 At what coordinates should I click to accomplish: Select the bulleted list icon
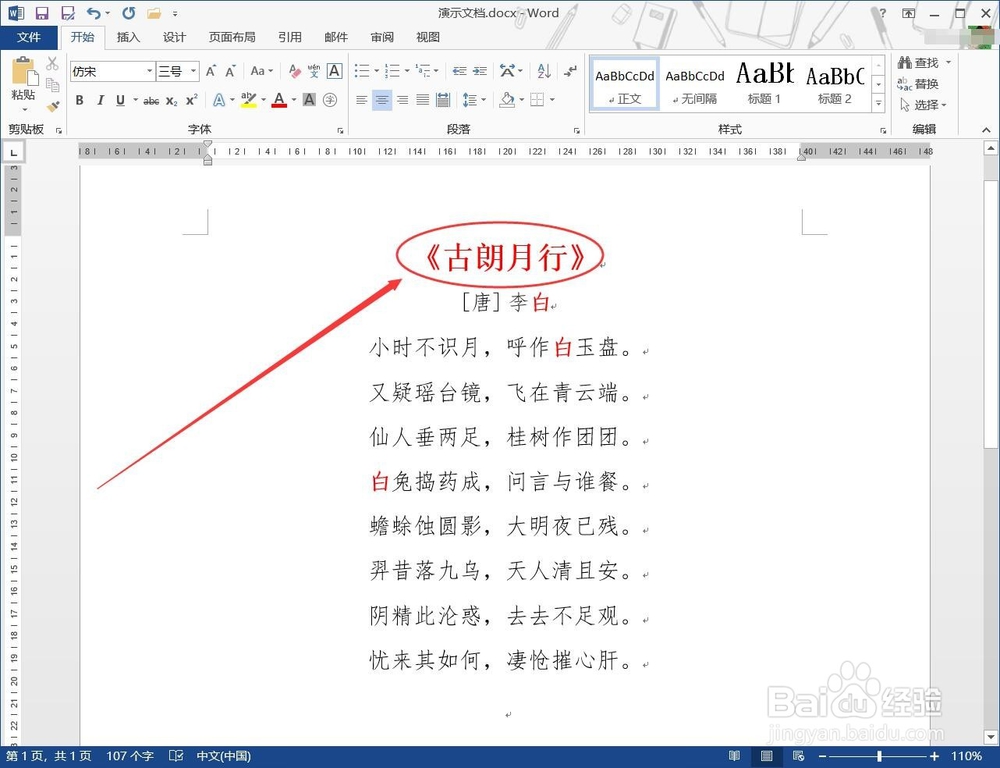[x=361, y=71]
